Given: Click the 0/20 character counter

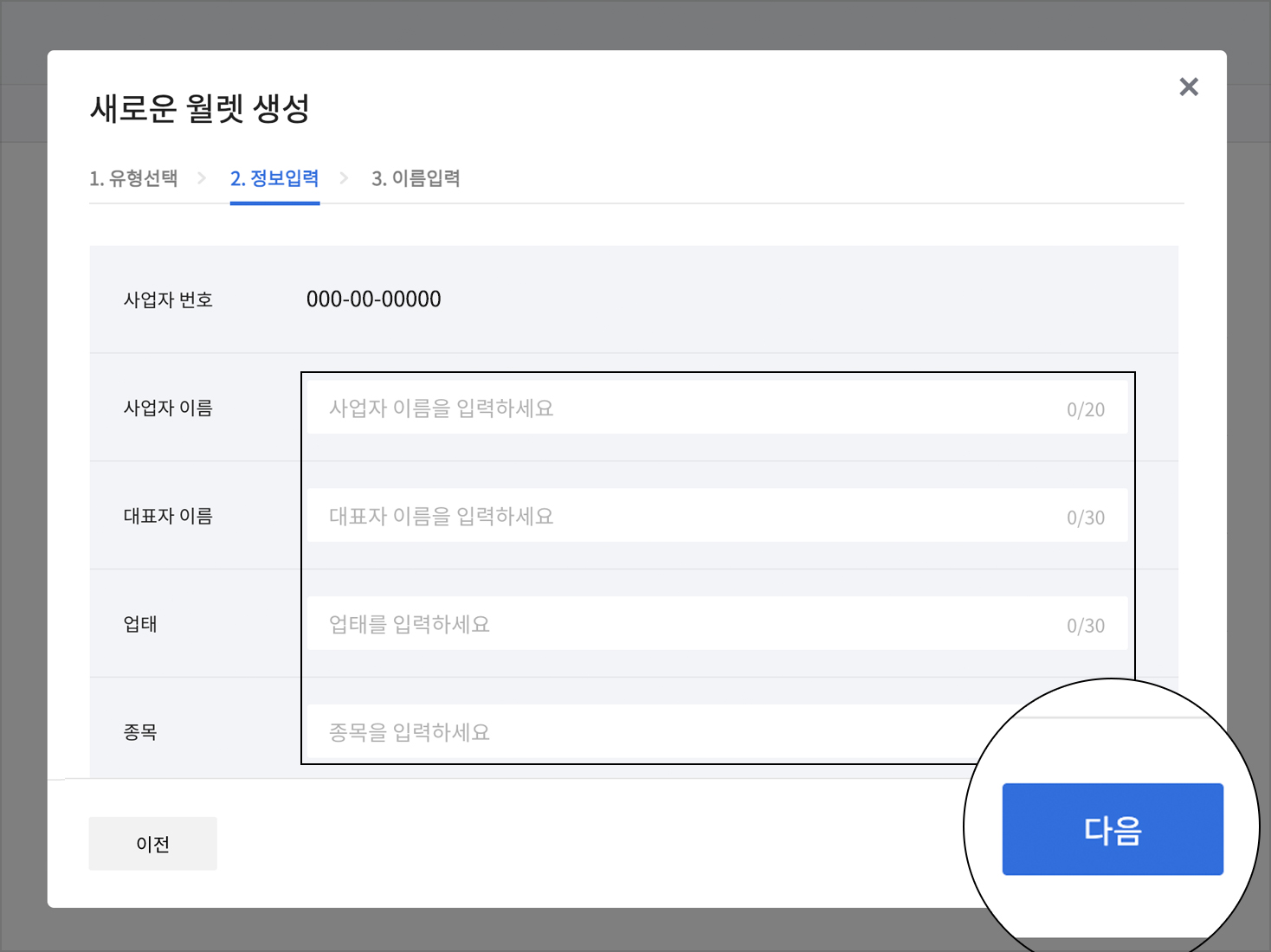Looking at the screenshot, I should [1085, 409].
